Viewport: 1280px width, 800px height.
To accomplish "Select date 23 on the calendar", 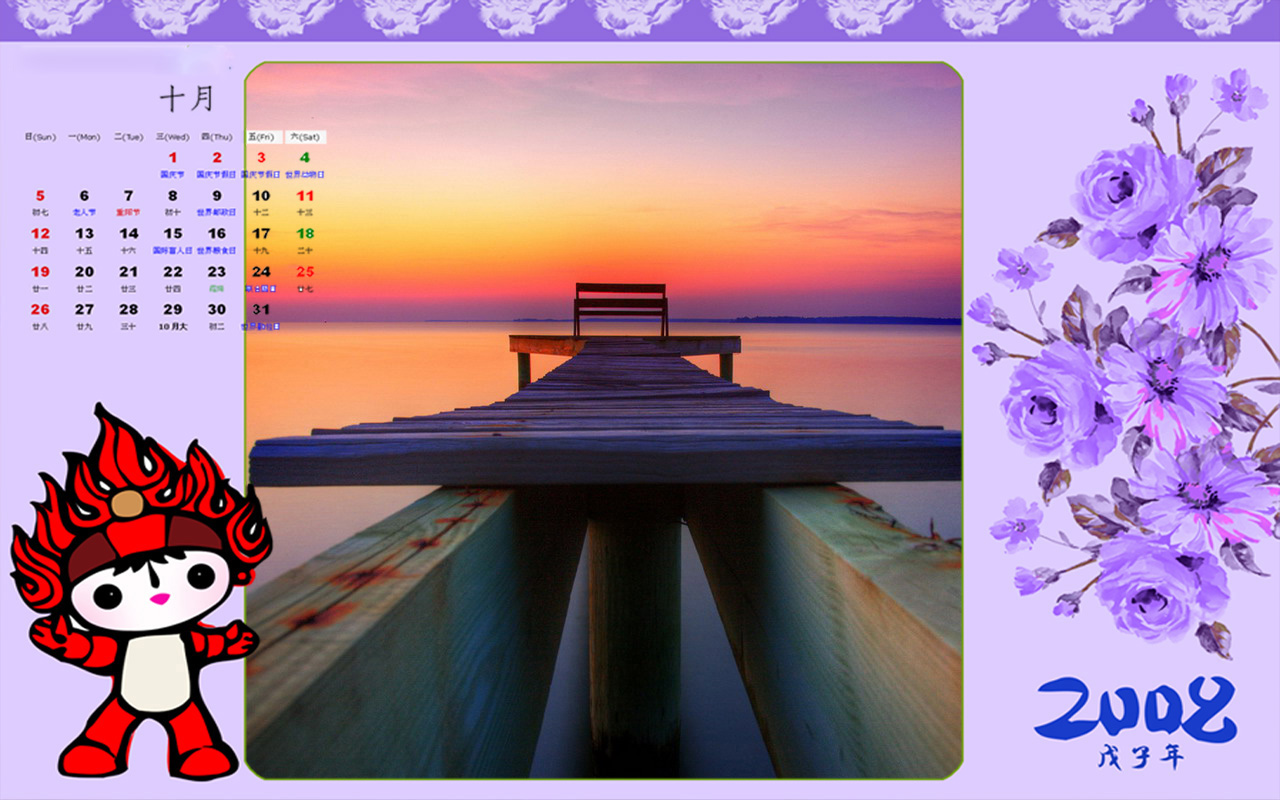I will [216, 272].
